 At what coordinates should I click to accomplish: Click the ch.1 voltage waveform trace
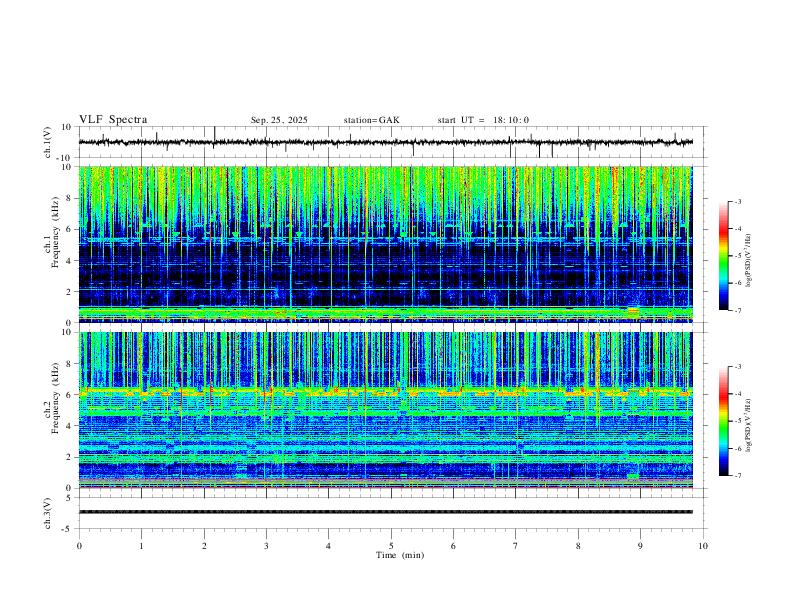[x=386, y=142]
